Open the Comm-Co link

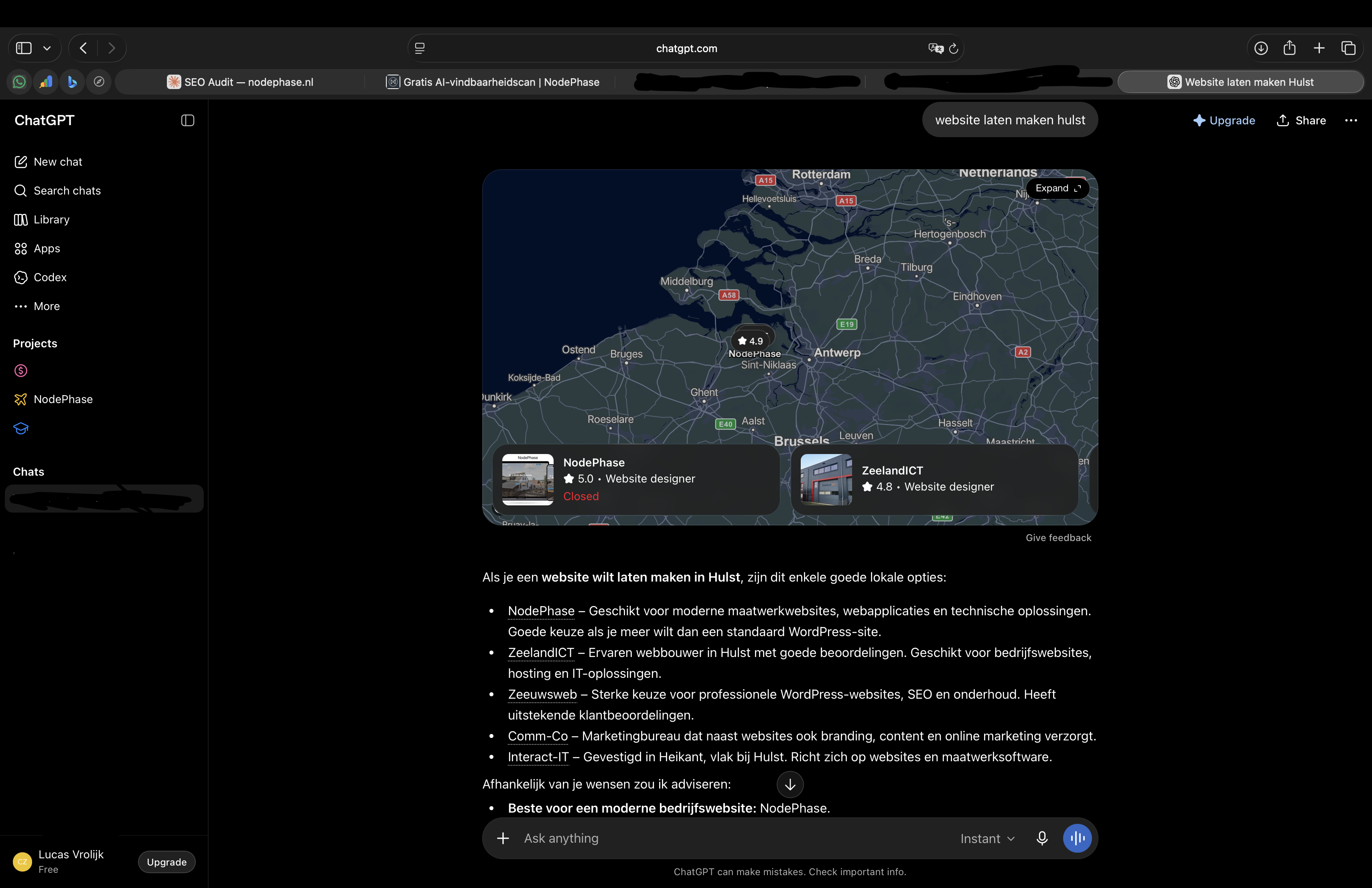[537, 736]
